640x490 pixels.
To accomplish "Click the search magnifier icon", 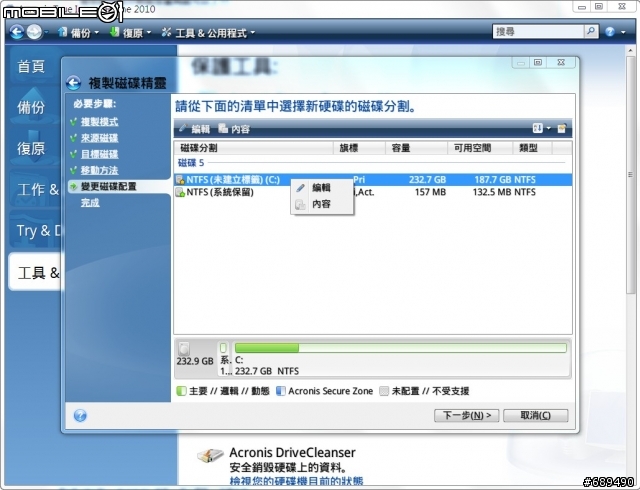I will (x=591, y=31).
